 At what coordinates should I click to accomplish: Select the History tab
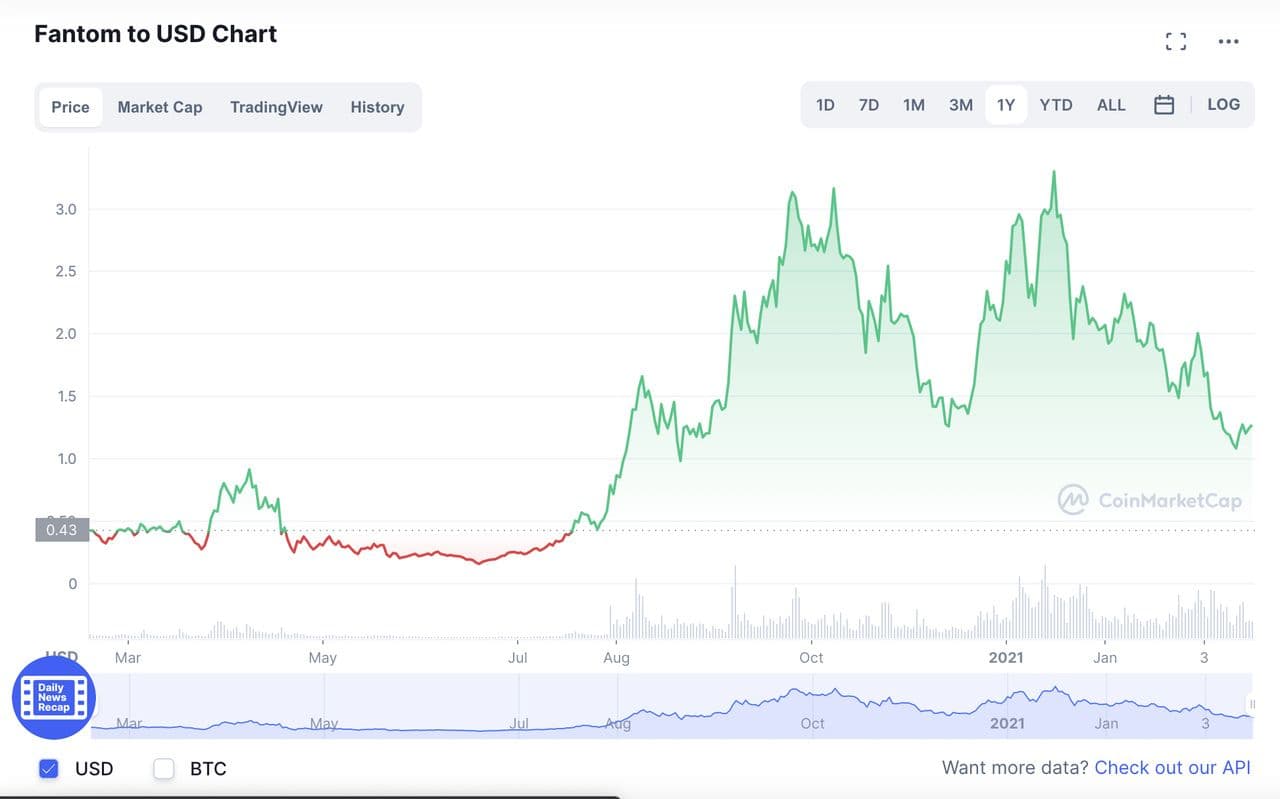click(x=377, y=107)
